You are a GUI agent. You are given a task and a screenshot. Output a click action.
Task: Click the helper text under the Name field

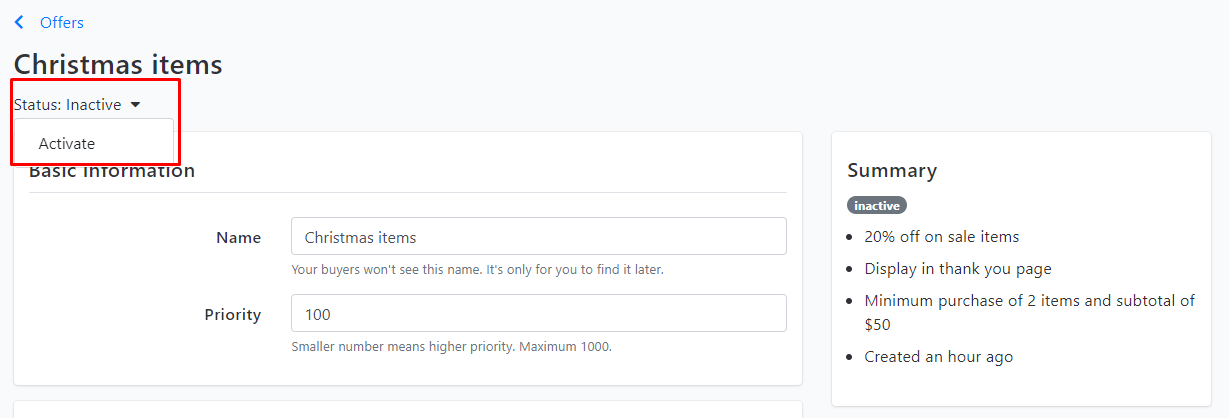[477, 270]
